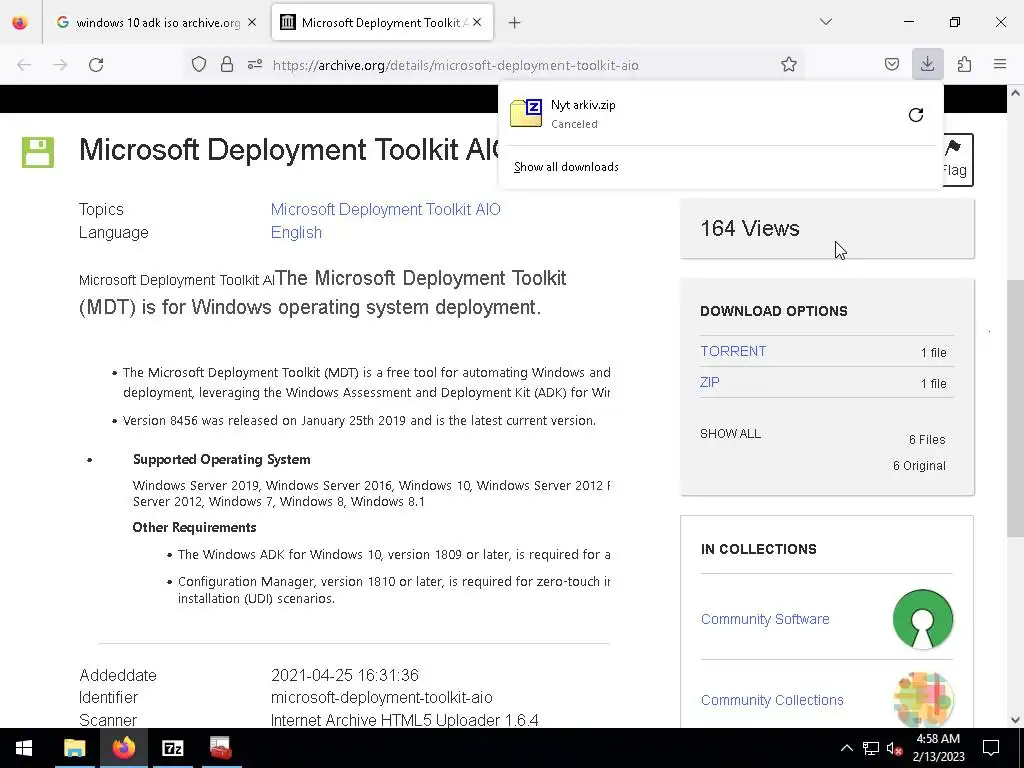Click the added date '2021-04-25 16:31:36'

(x=345, y=675)
